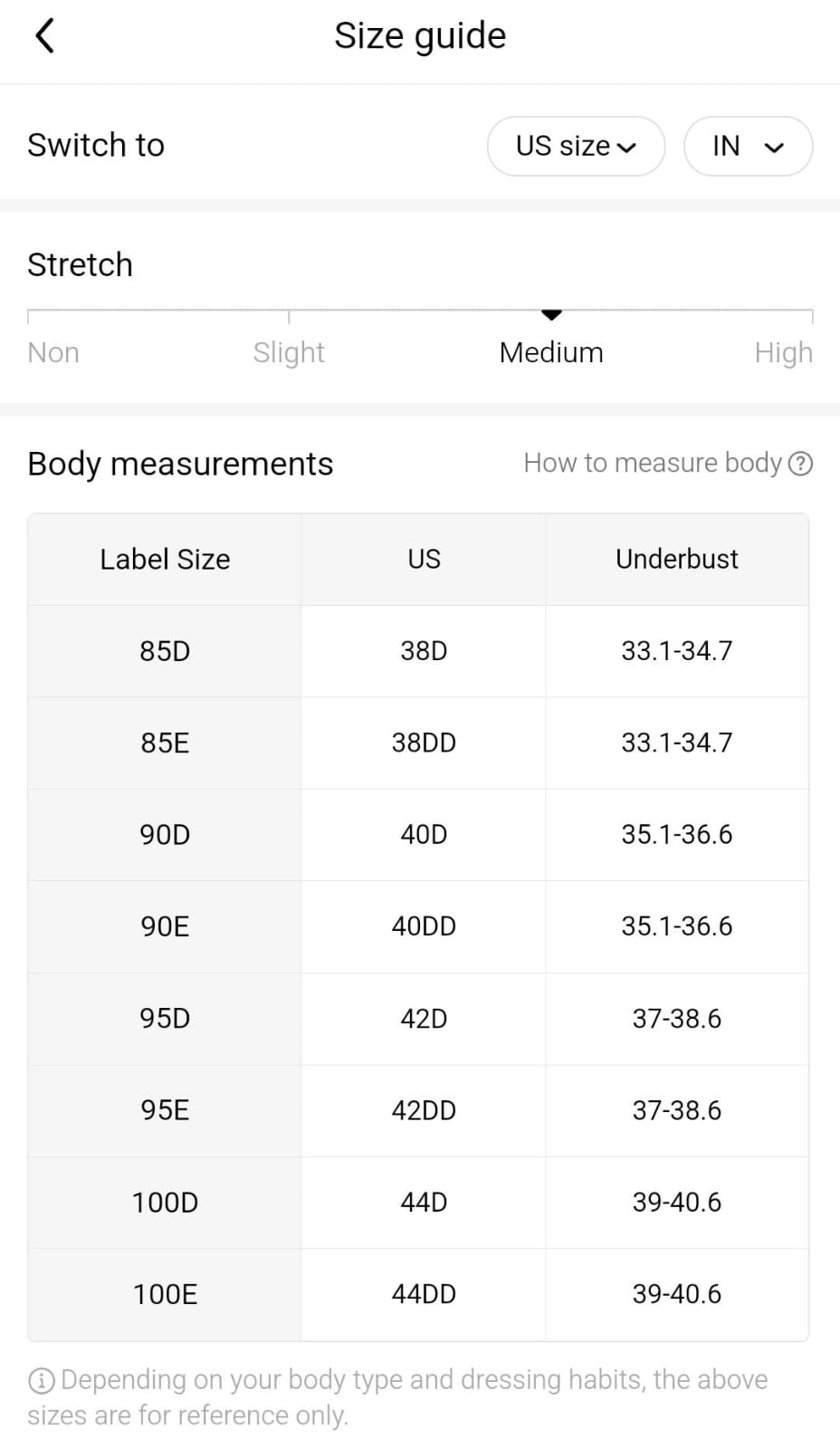The width and height of the screenshot is (840, 1448).
Task: Select the 85D label size row
Action: point(165,651)
